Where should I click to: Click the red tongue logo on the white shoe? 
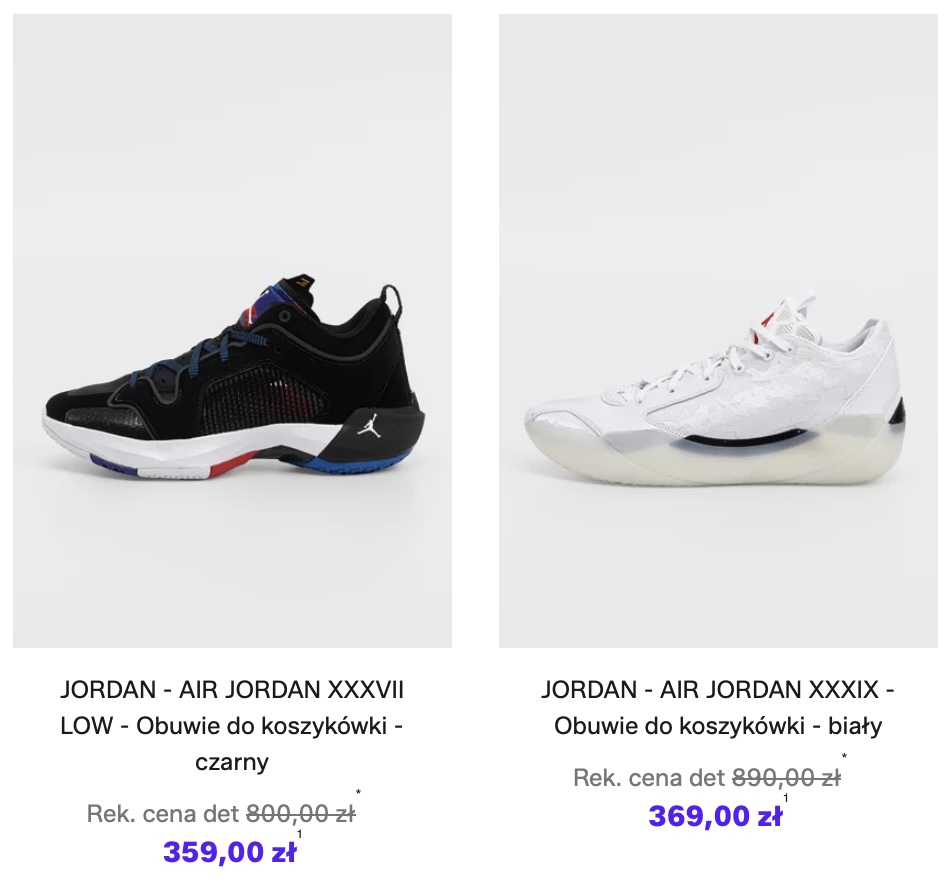click(768, 320)
